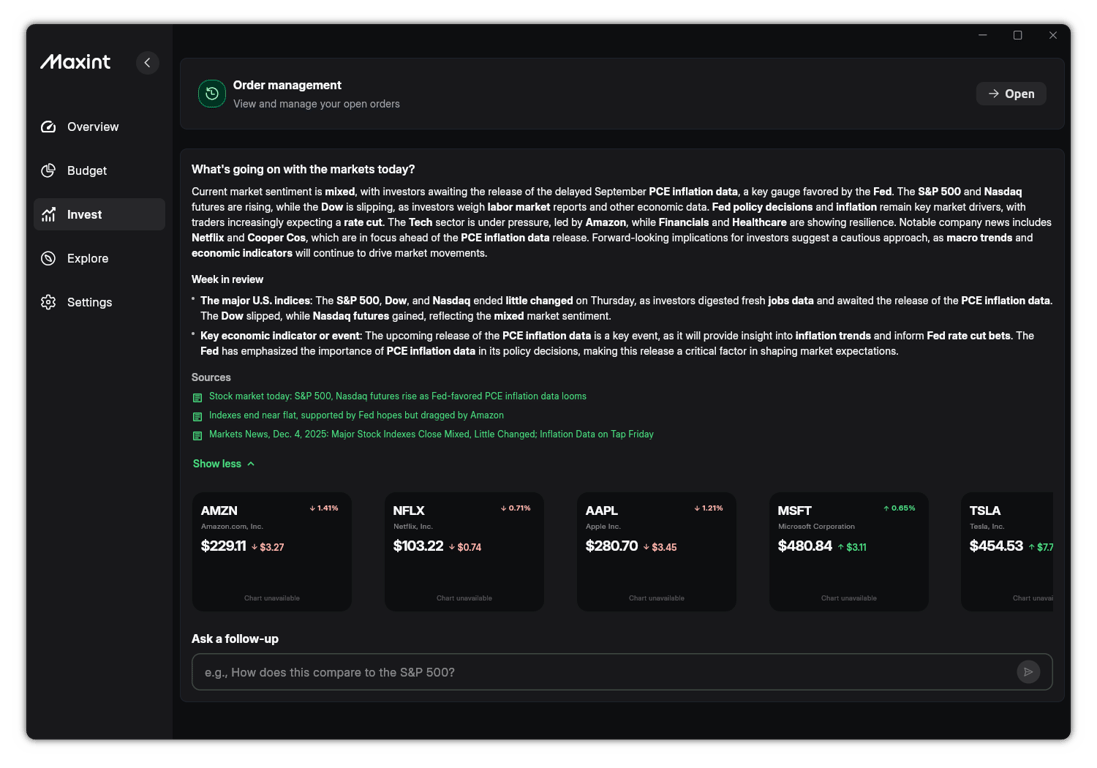
Task: Open the Stock market today source link
Action: [x=397, y=396]
